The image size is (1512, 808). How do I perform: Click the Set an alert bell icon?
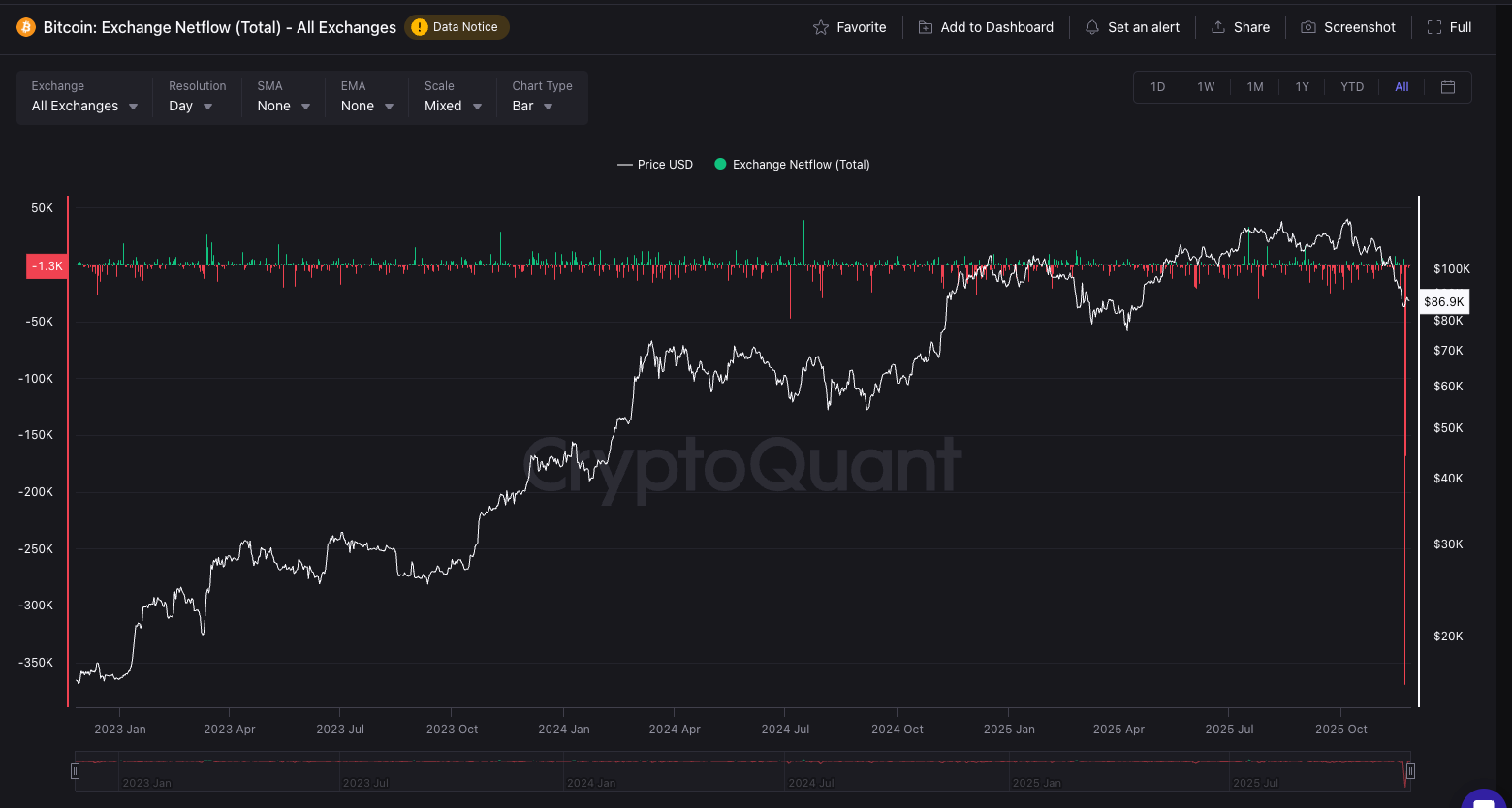pos(1092,27)
